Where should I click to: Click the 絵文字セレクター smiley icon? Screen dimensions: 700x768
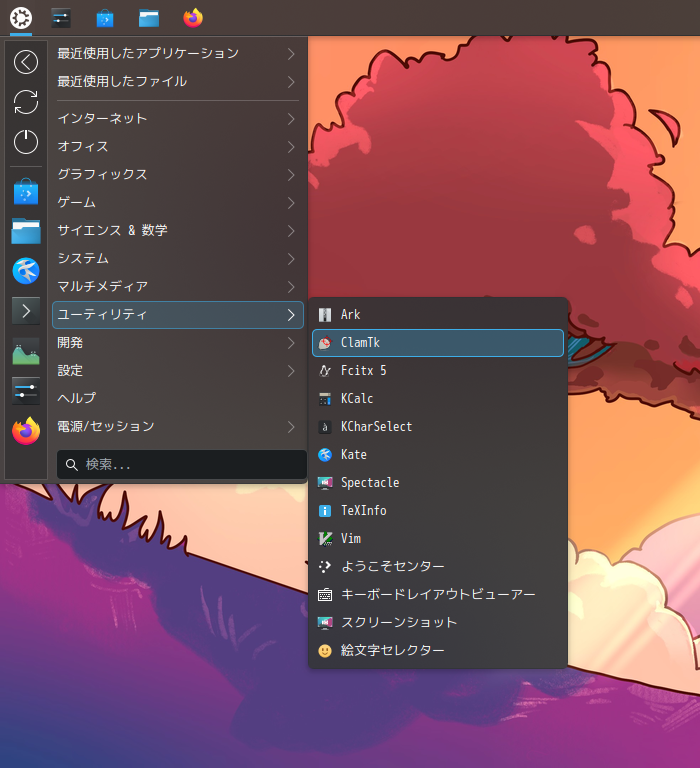coord(325,650)
